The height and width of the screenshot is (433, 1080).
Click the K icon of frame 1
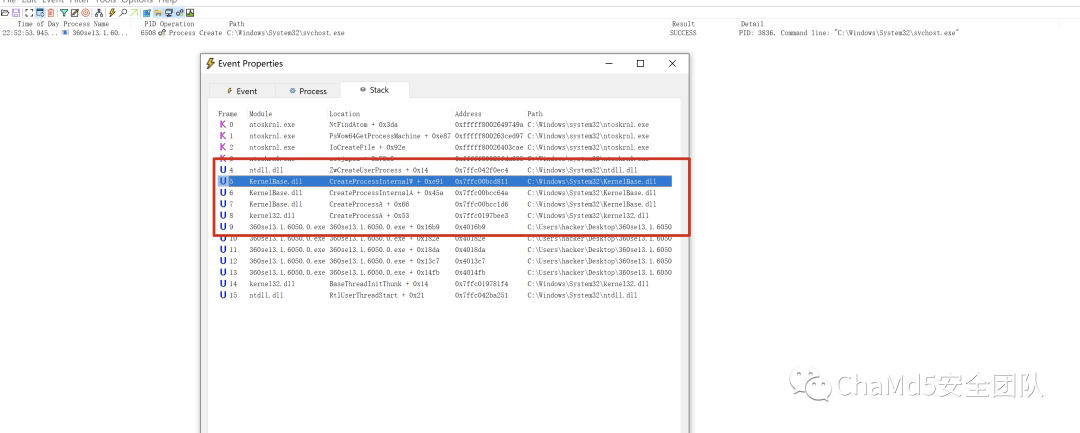click(222, 136)
